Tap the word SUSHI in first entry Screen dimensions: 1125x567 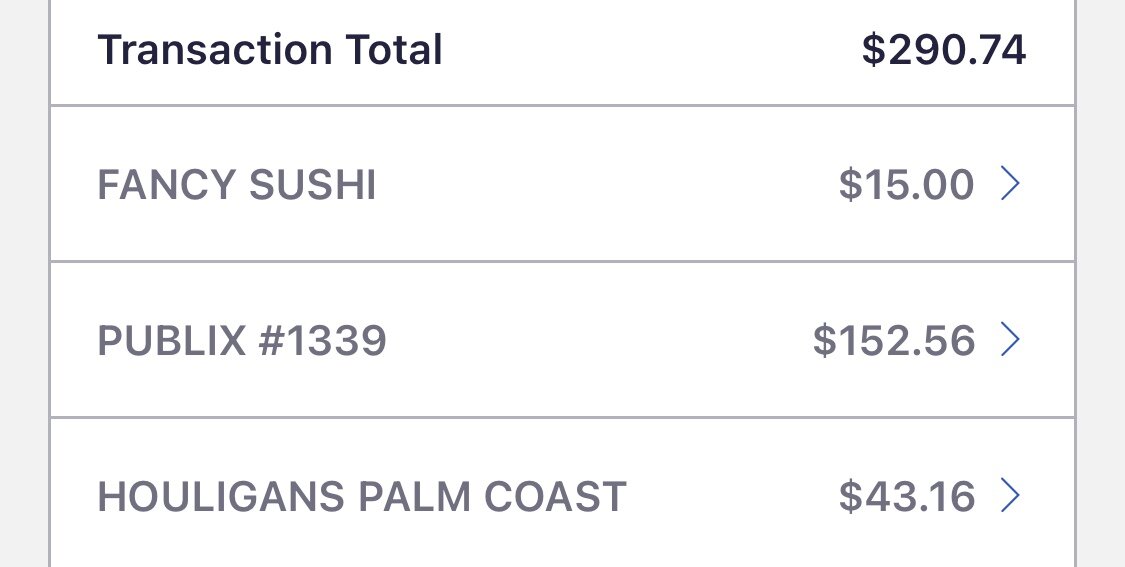313,184
